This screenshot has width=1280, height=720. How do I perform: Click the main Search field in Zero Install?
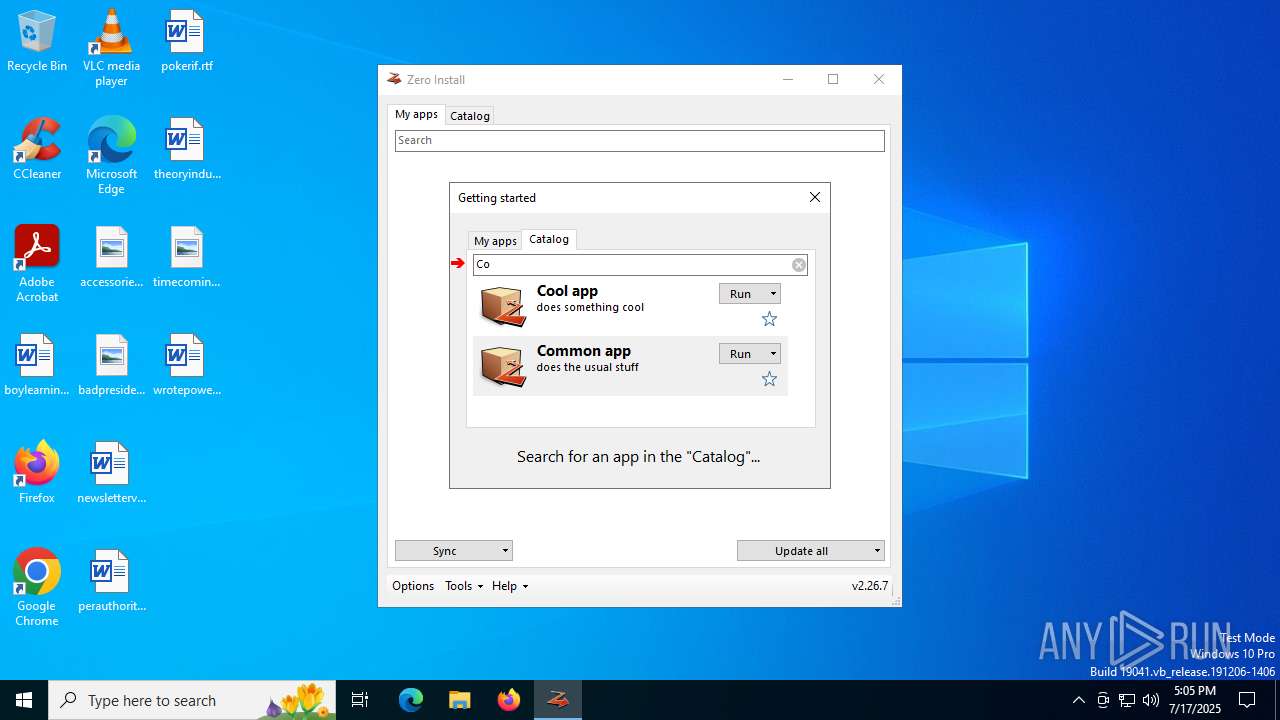click(x=640, y=141)
